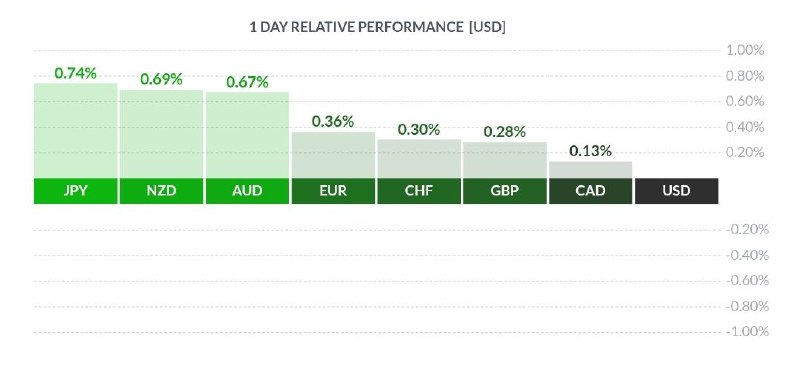Click the CHF 0.30% performance bar
Screen dimensions: 800x366
pos(419,159)
